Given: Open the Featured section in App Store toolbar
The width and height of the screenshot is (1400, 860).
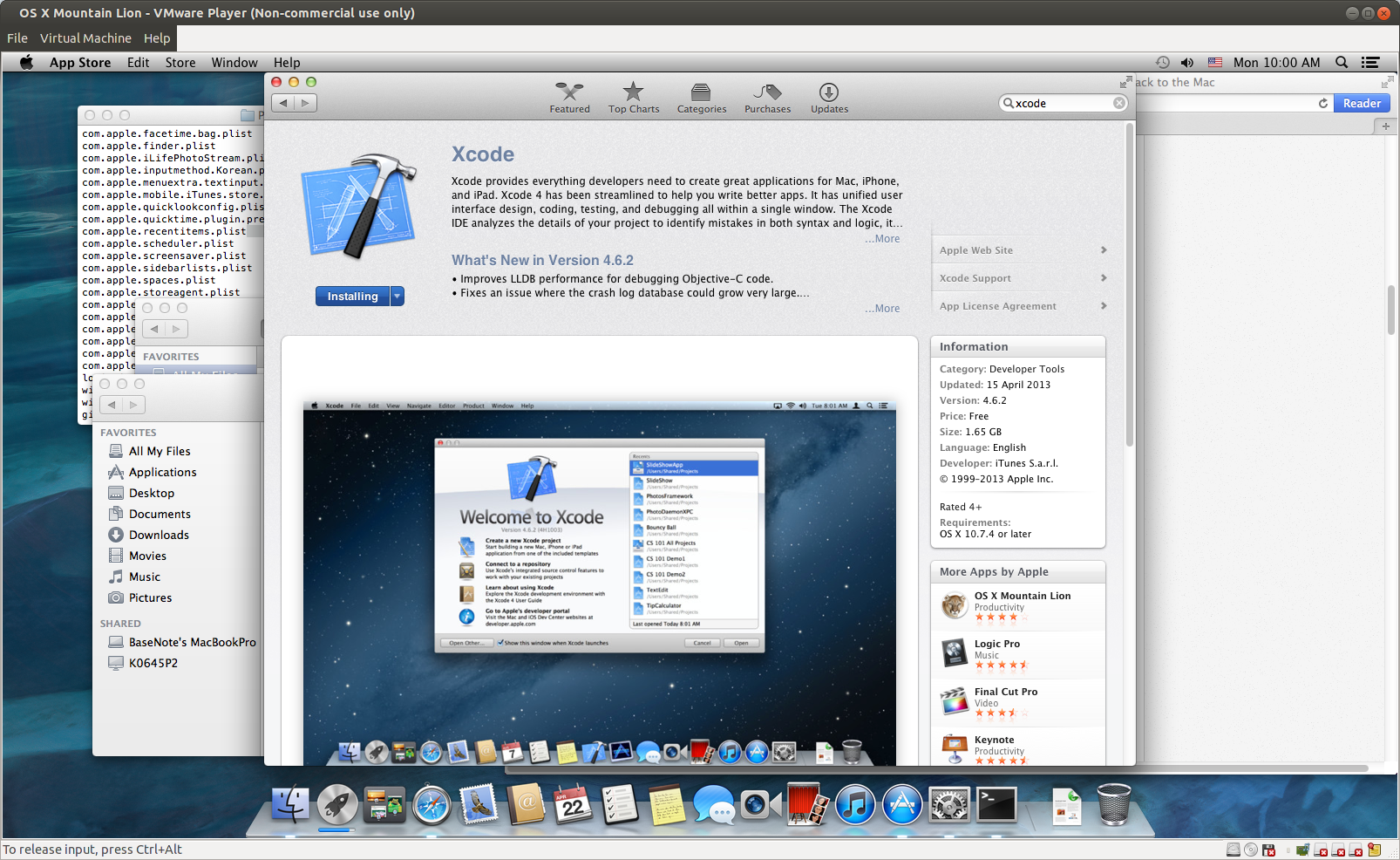Looking at the screenshot, I should coord(569,98).
